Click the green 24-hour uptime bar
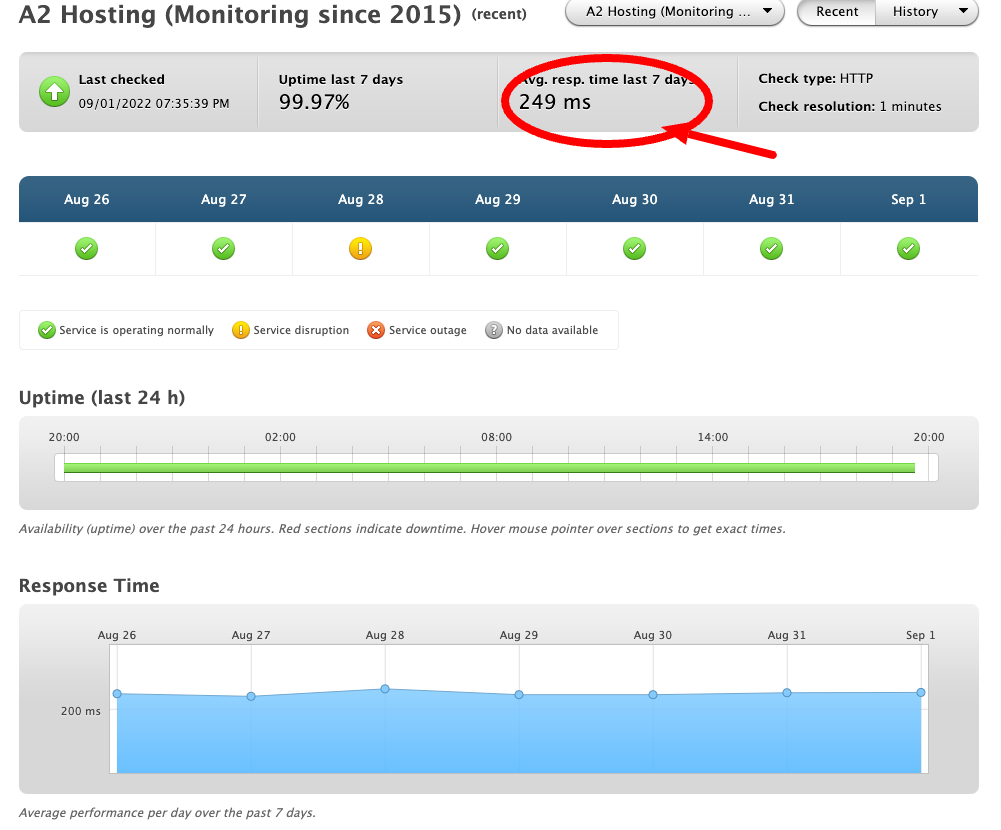This screenshot has height=830, width=1001. click(x=490, y=468)
